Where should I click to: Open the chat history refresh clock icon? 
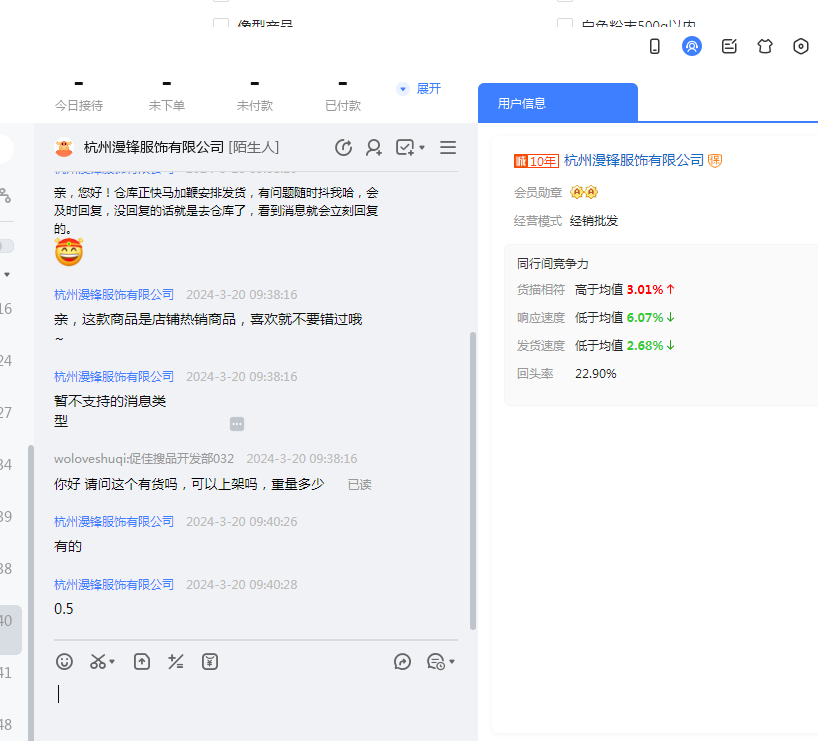tap(343, 148)
